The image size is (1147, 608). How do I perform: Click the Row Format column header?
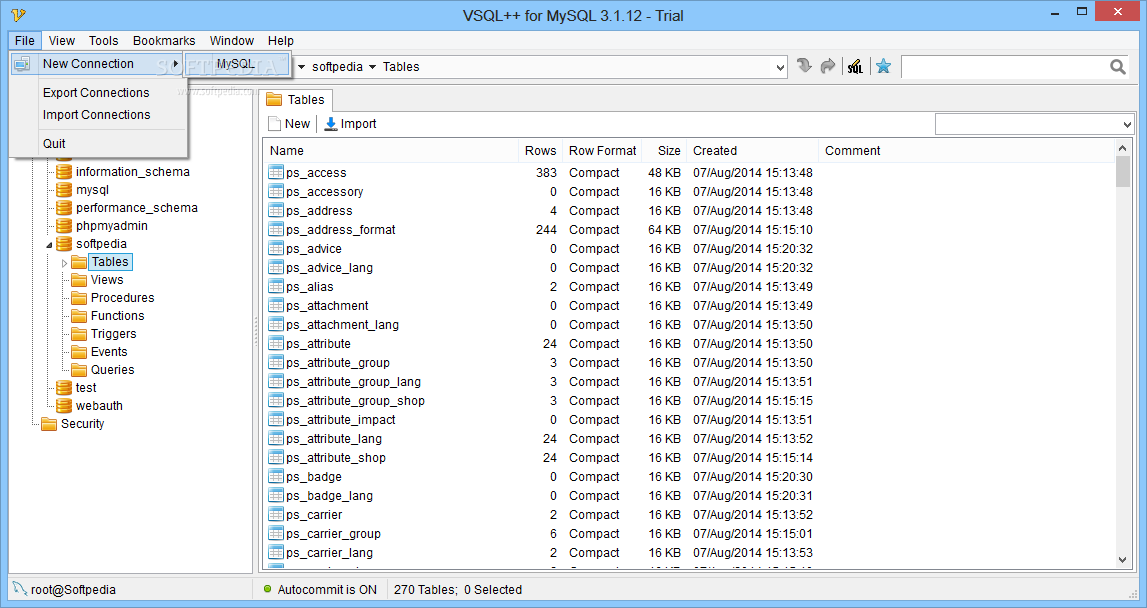tap(602, 151)
